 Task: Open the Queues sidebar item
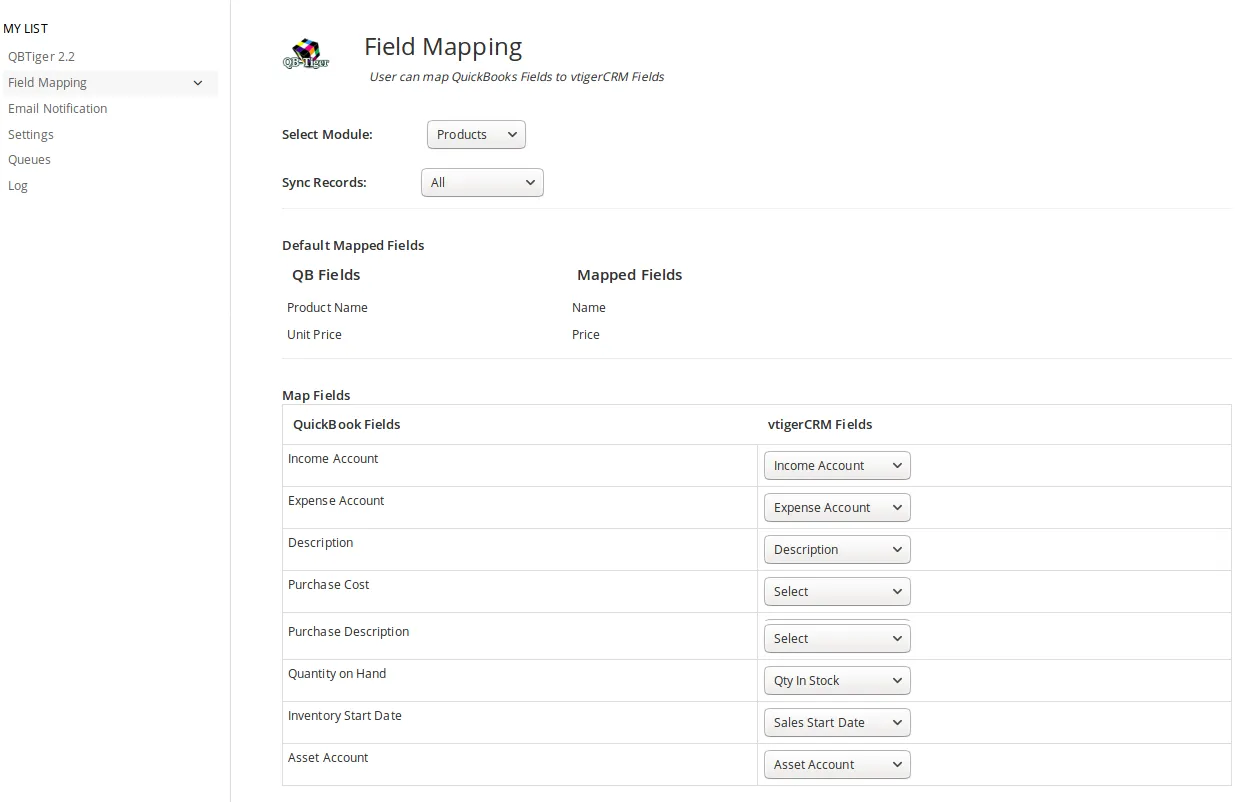(x=29, y=160)
